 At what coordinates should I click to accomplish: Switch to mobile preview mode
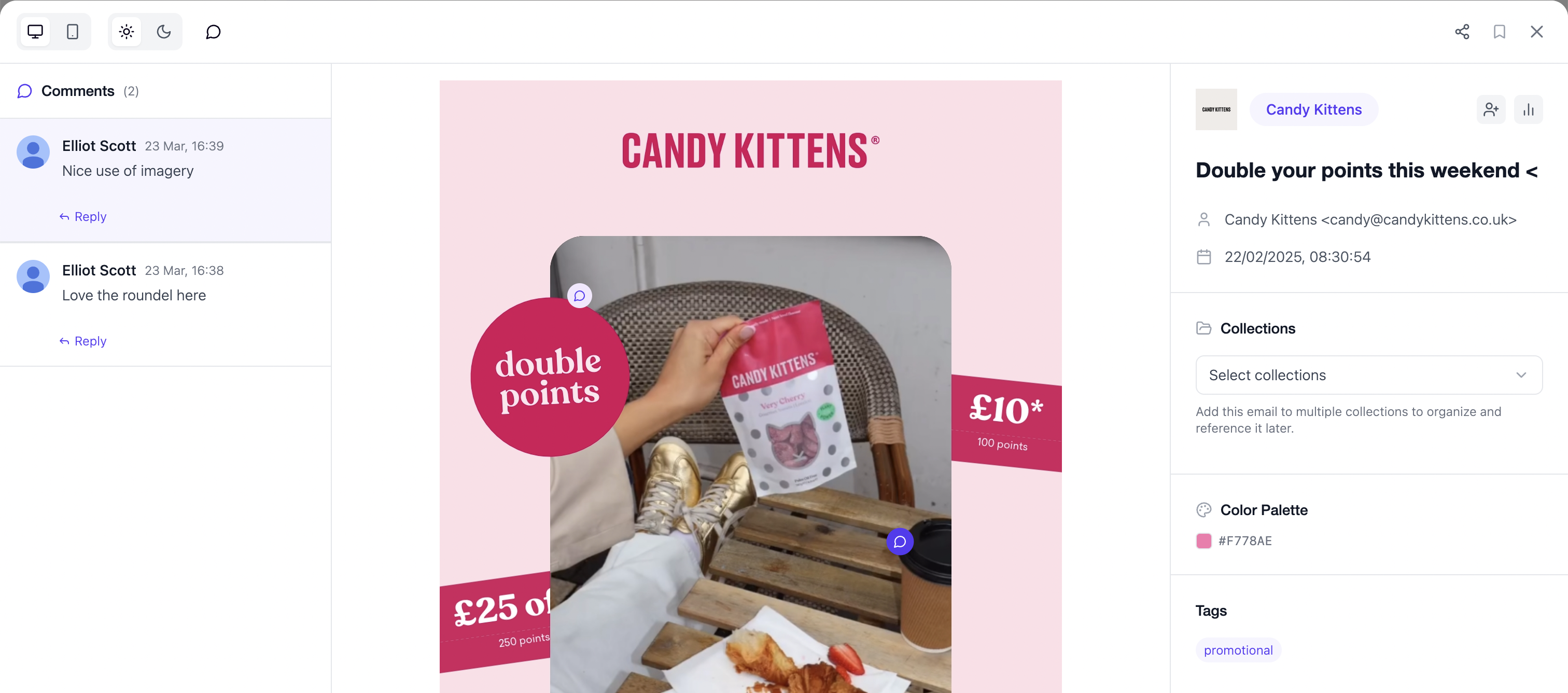[73, 32]
